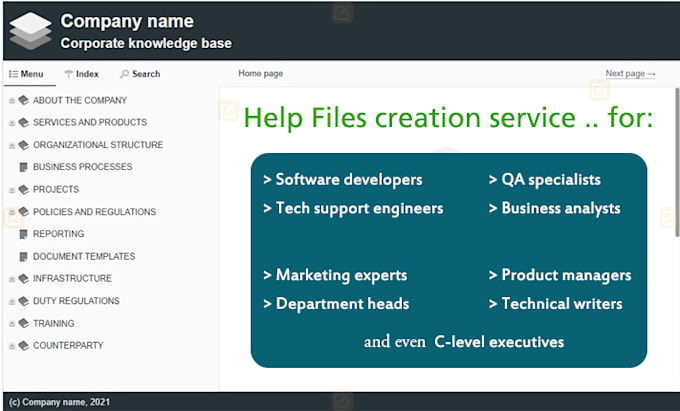The width and height of the screenshot is (680, 411).
Task: Expand the POLICIES AND REGULATIONS node
Action: click(12, 212)
